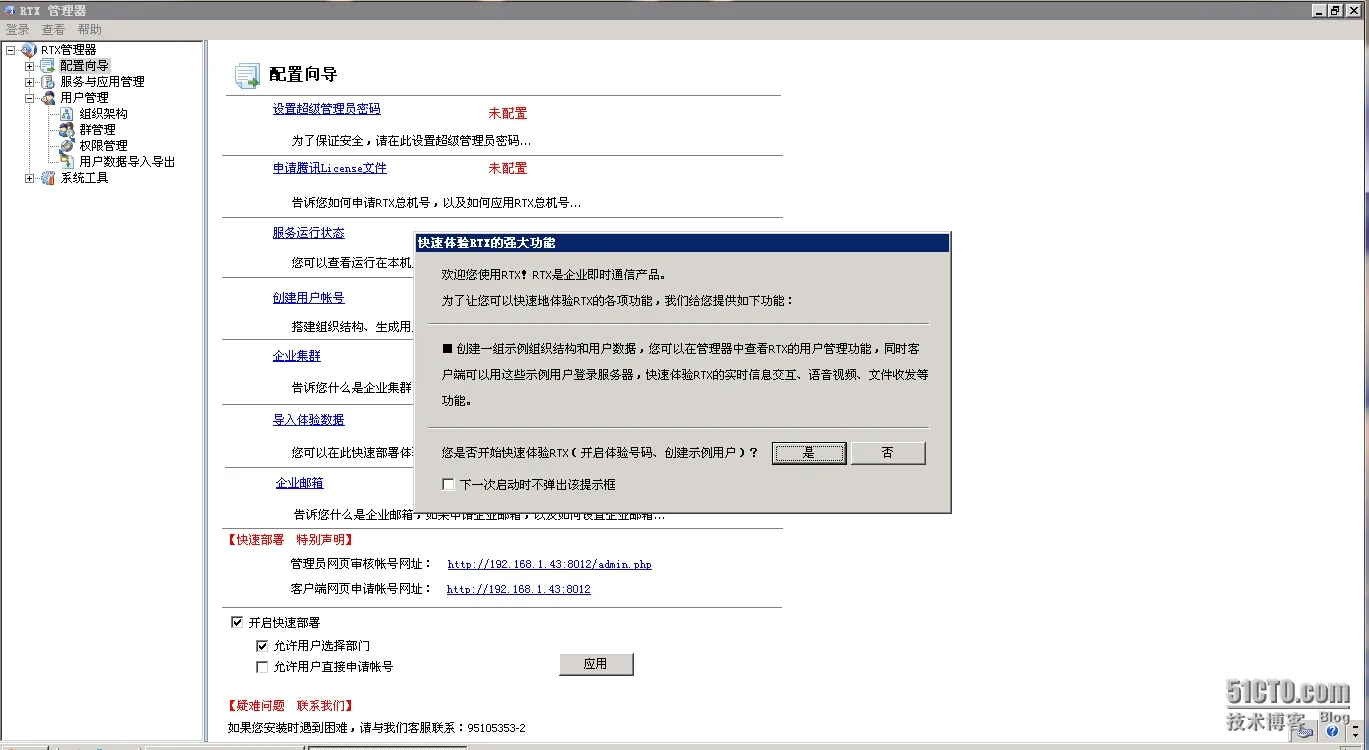
Task: Open the 设置超级管理员密码 link
Action: click(x=329, y=109)
